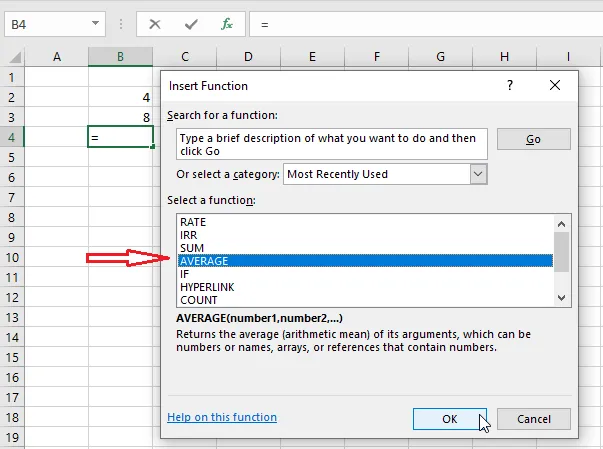Viewport: 603px width, 449px height.
Task: Select column E header
Action: 312,57
